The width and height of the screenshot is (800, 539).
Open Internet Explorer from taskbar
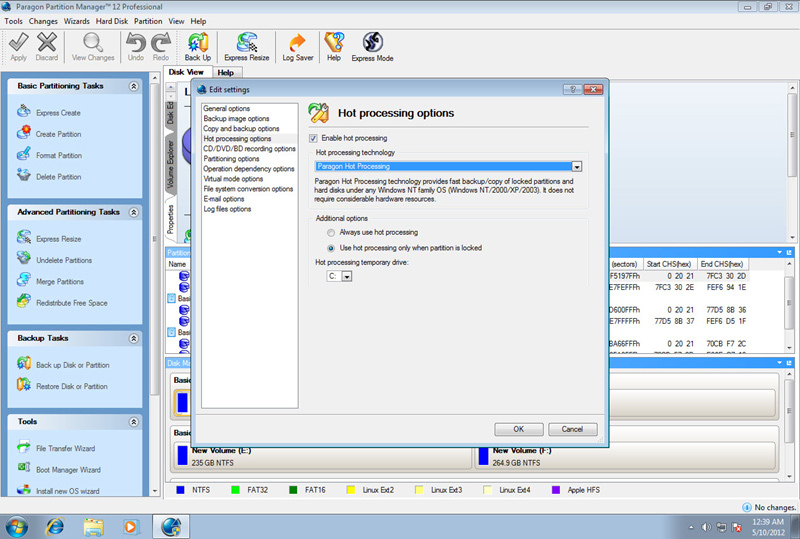pyautogui.click(x=55, y=526)
